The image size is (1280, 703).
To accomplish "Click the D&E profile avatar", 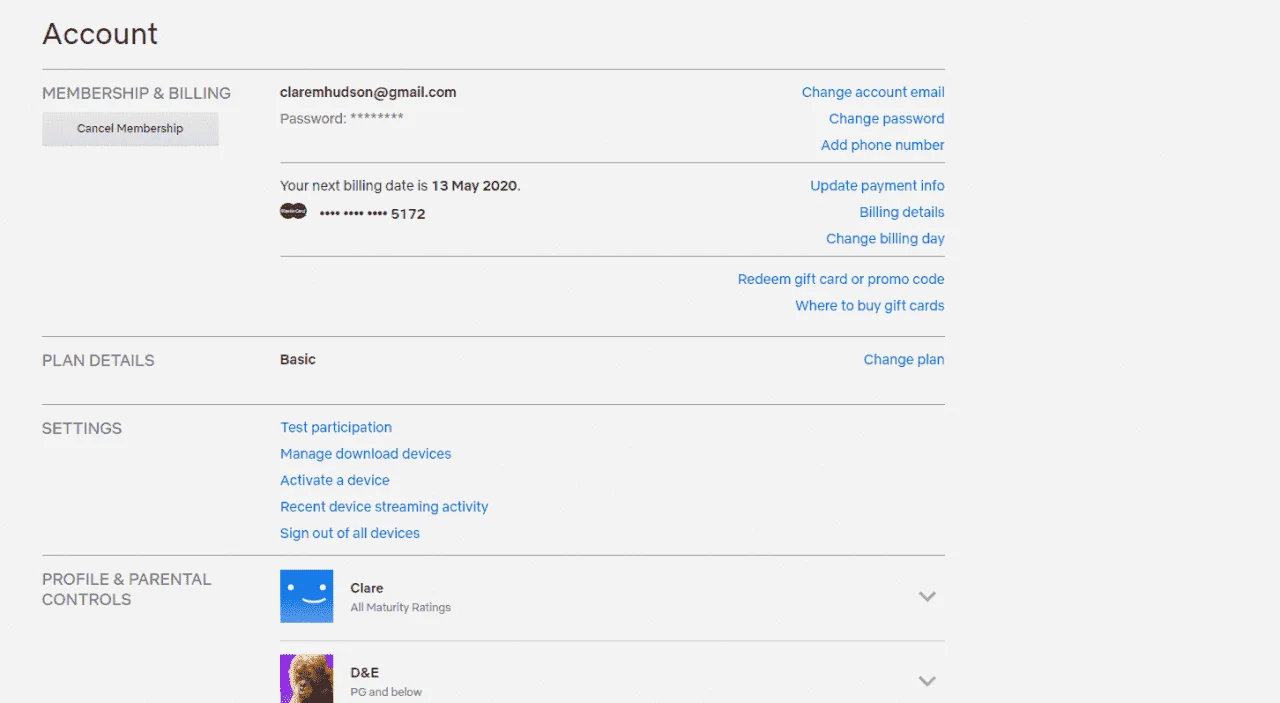I will 307,679.
